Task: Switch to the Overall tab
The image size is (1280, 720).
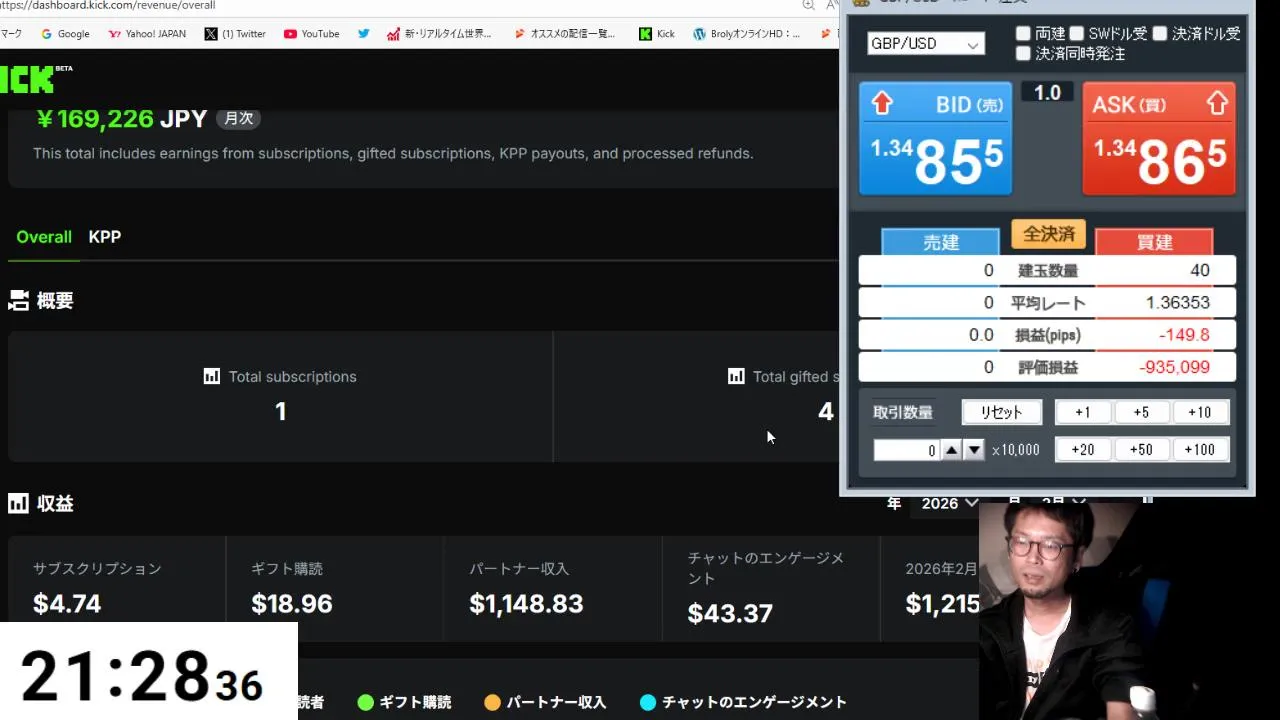Action: point(44,237)
